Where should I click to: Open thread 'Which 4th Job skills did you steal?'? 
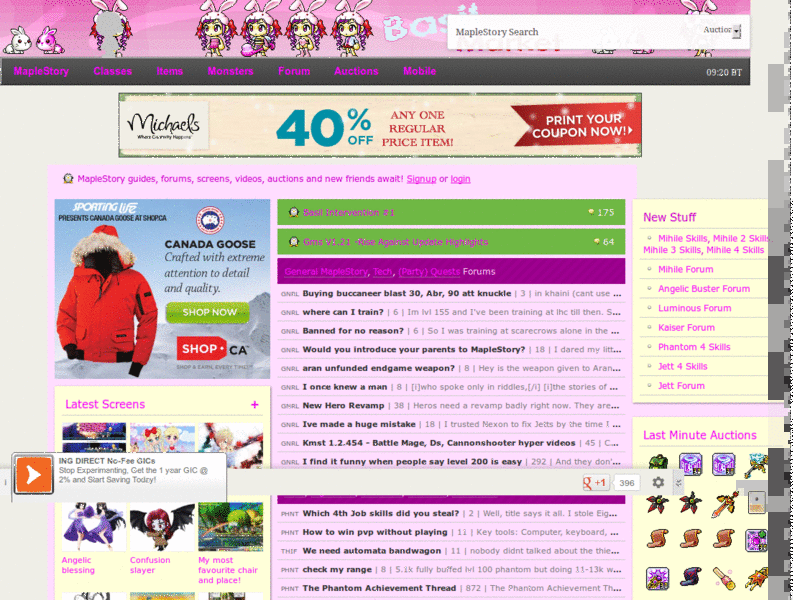point(381,513)
